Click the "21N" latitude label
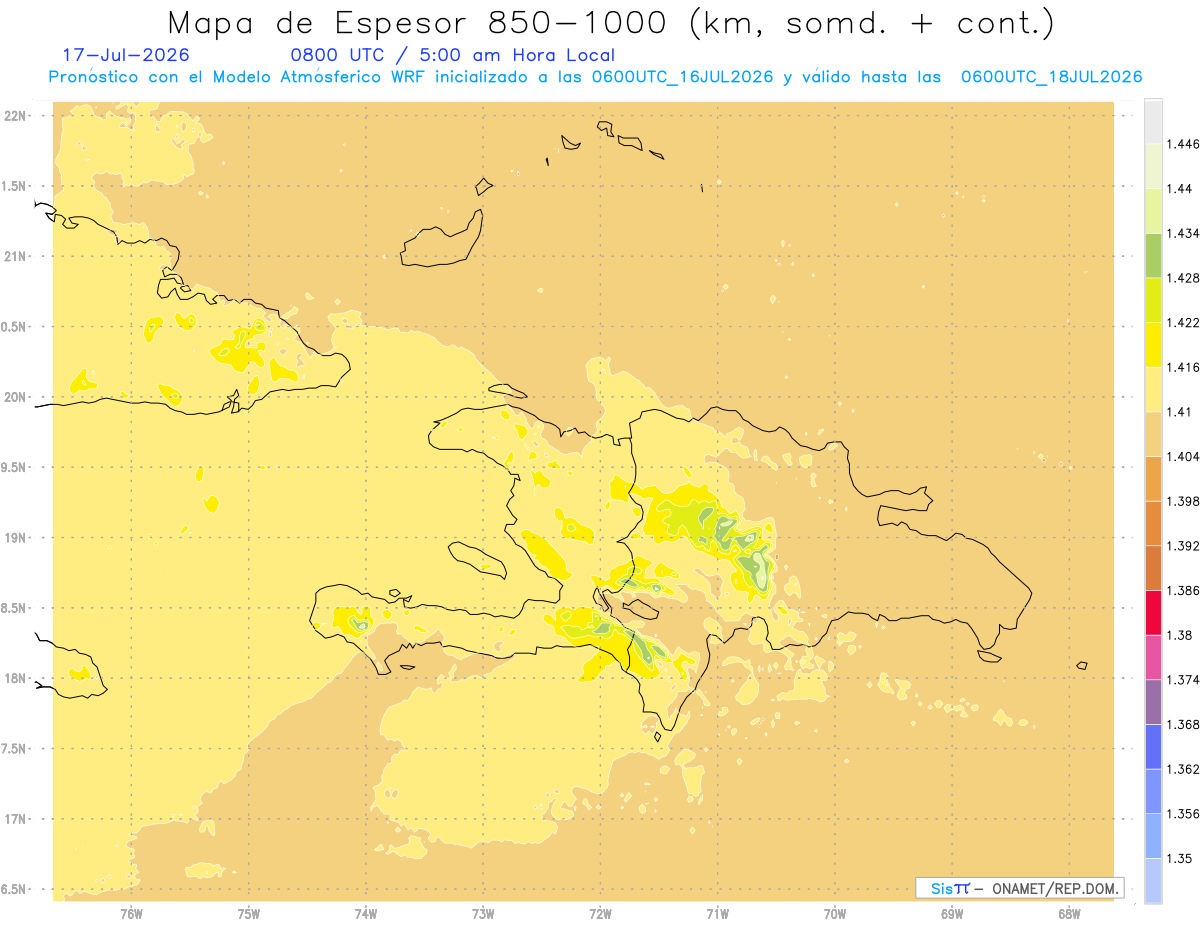This screenshot has height=927, width=1200. [15, 257]
